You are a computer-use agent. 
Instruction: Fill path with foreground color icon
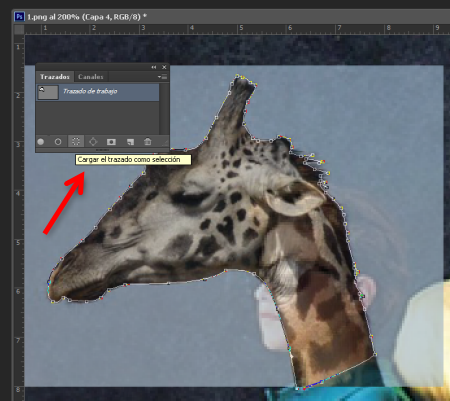[x=41, y=142]
